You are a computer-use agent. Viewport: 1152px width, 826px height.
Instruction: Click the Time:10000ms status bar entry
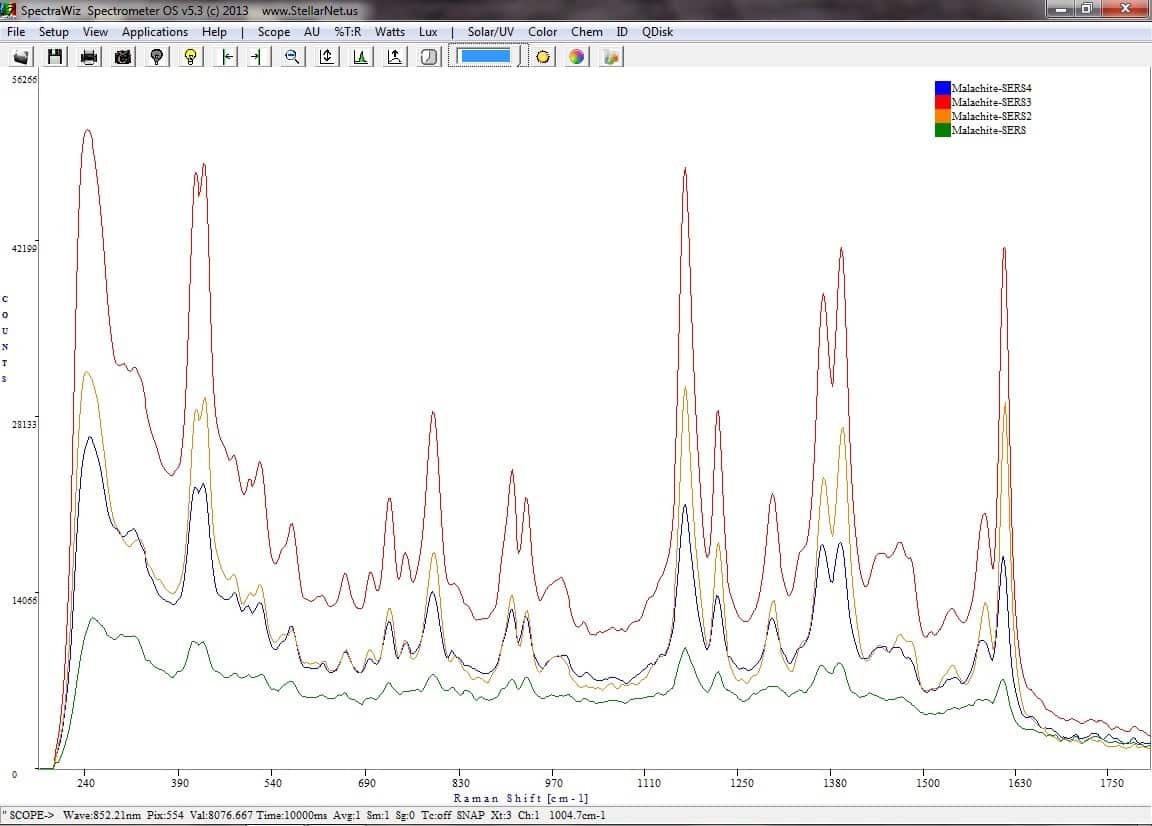coord(292,815)
